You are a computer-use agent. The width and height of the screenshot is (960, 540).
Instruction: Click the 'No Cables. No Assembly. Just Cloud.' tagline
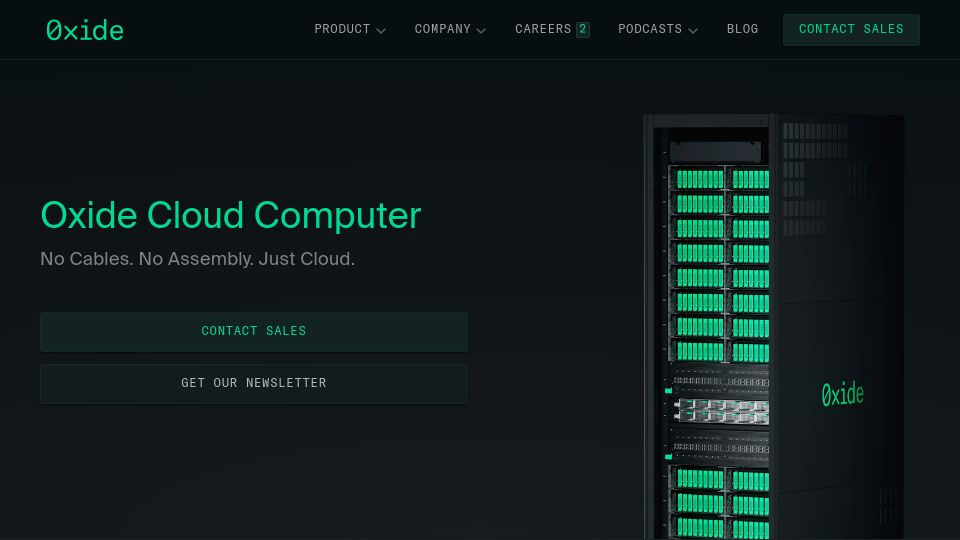198,259
